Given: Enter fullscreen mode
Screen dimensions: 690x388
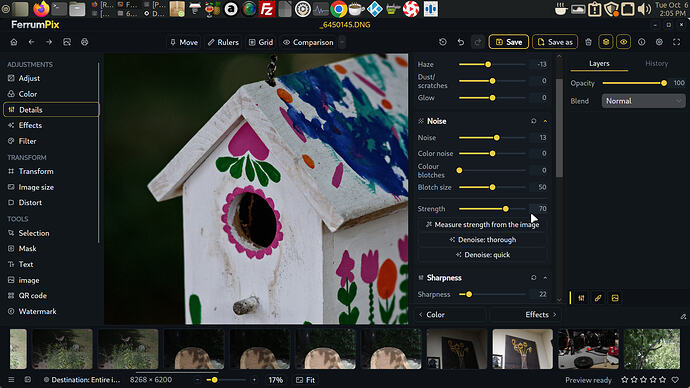Looking at the screenshot, I should coord(677,42).
